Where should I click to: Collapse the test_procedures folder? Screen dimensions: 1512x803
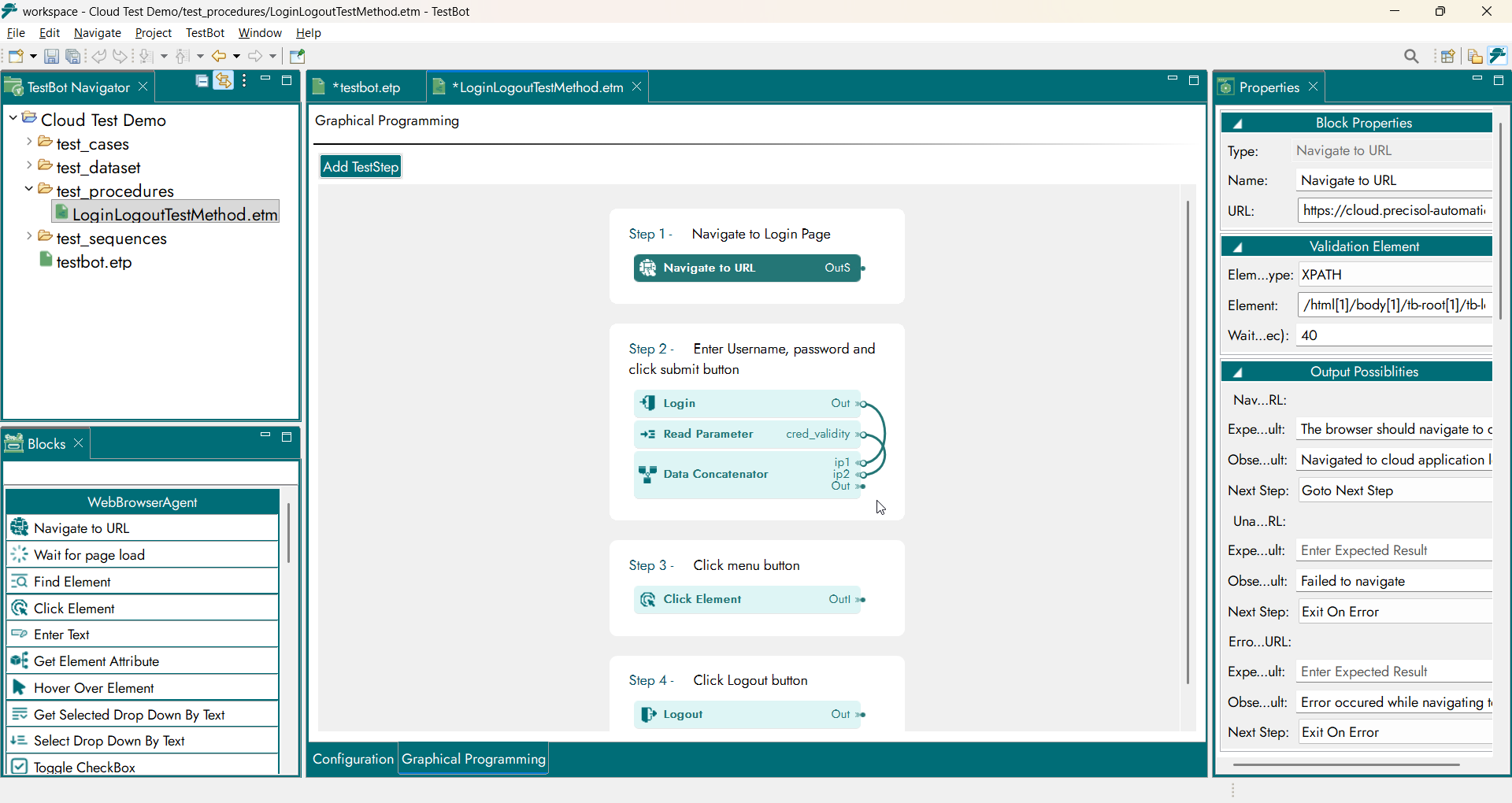[x=29, y=190]
